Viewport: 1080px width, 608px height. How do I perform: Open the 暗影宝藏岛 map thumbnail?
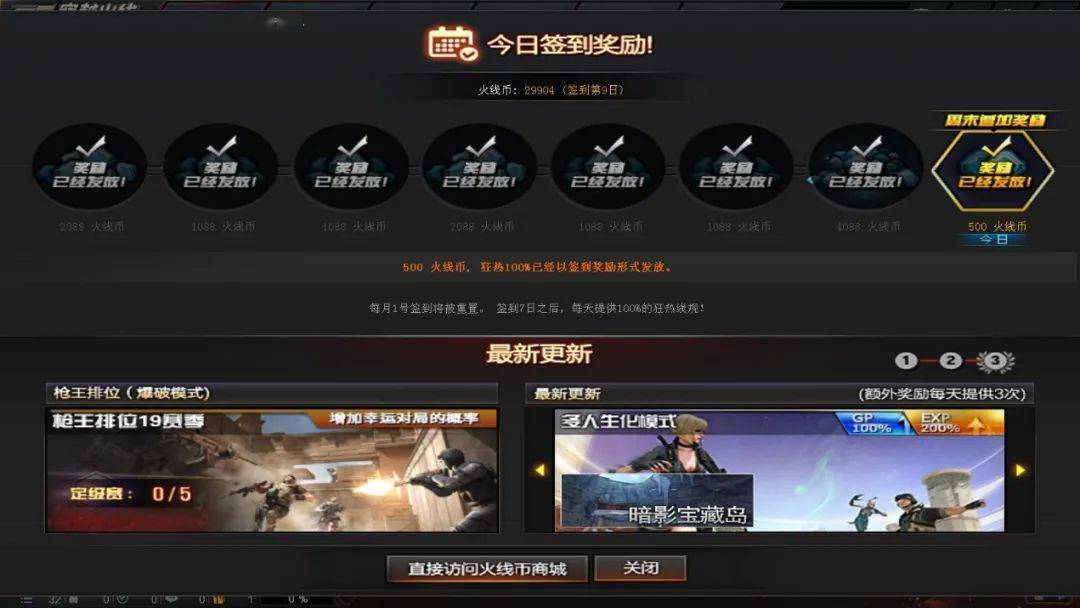coord(657,501)
